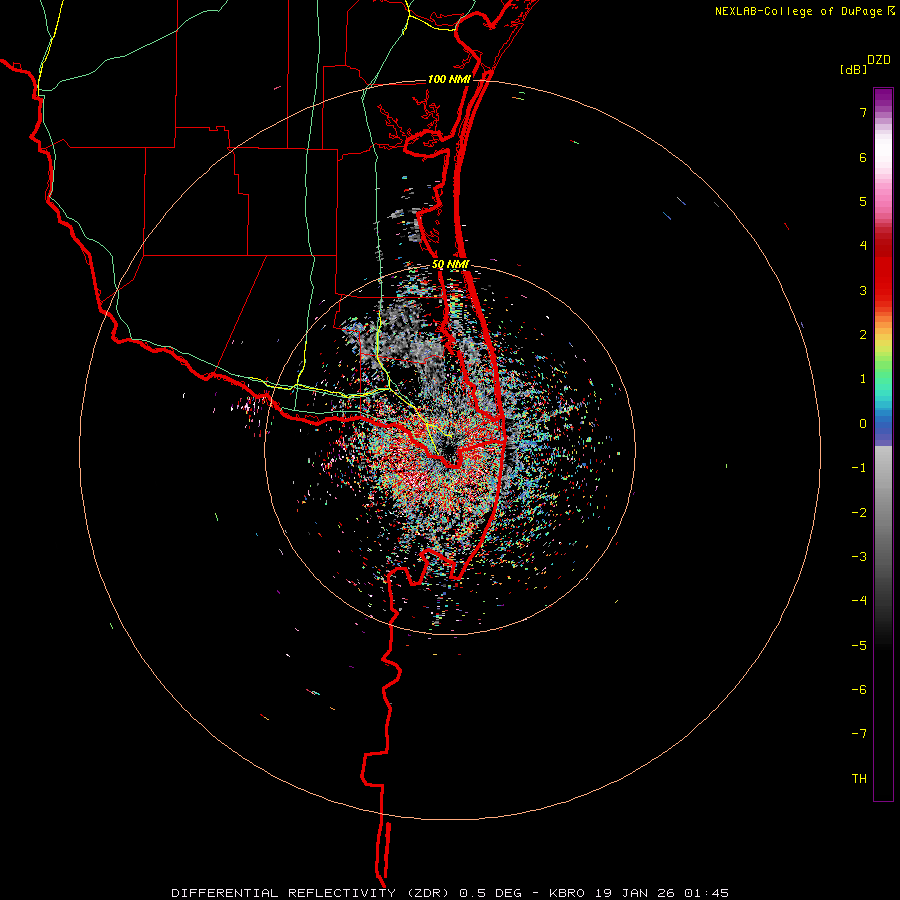
Task: Click the [dB] units label
Action: [853, 69]
